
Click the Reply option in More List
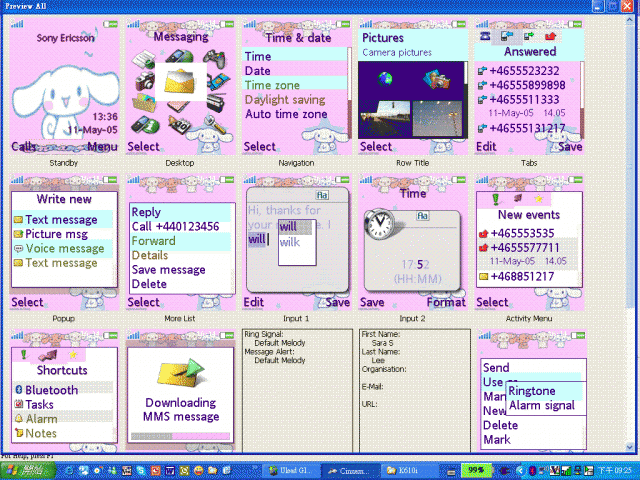[x=180, y=212]
